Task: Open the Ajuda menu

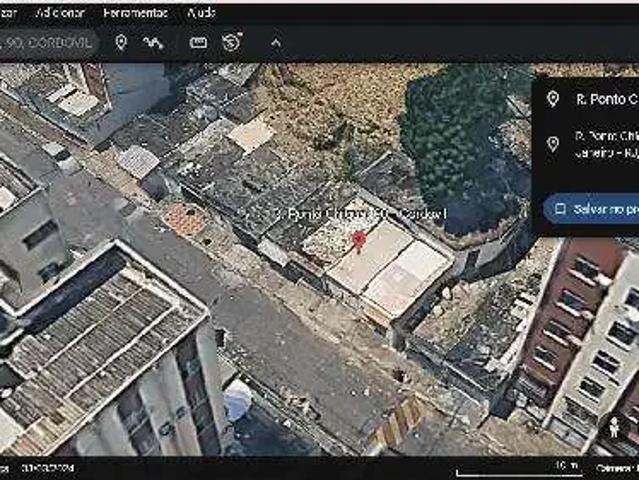Action: point(201,13)
